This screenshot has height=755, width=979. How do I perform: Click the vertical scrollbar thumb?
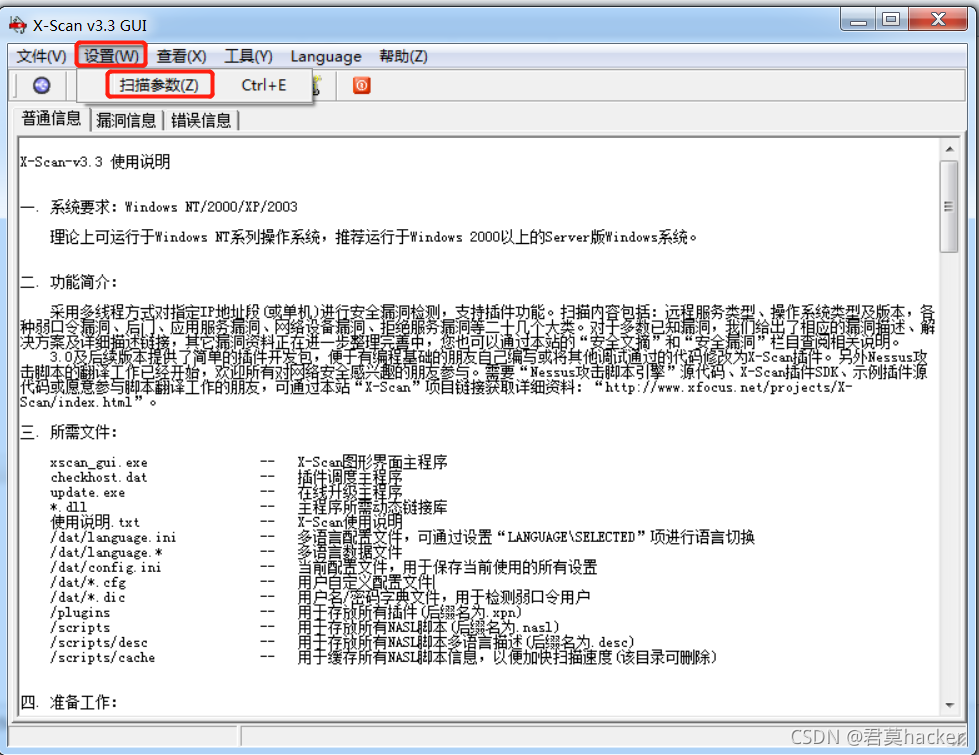tap(949, 206)
